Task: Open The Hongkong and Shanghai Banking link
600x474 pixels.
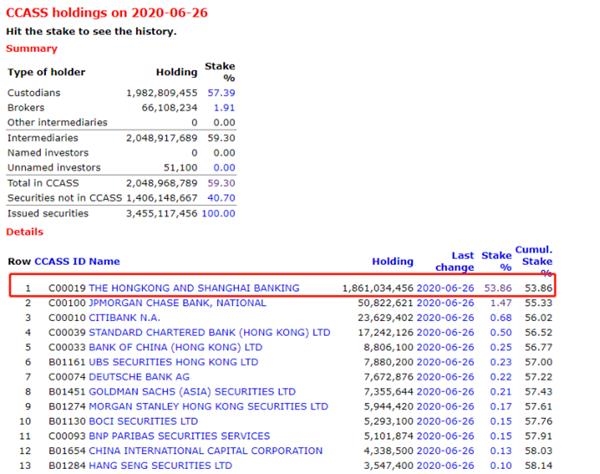Action: (x=194, y=288)
